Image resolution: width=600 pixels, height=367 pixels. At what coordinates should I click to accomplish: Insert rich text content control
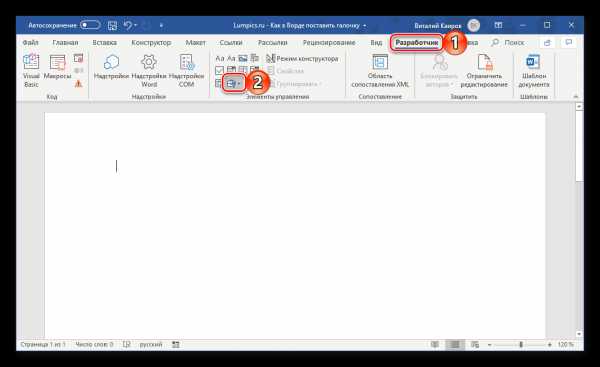[x=220, y=59]
